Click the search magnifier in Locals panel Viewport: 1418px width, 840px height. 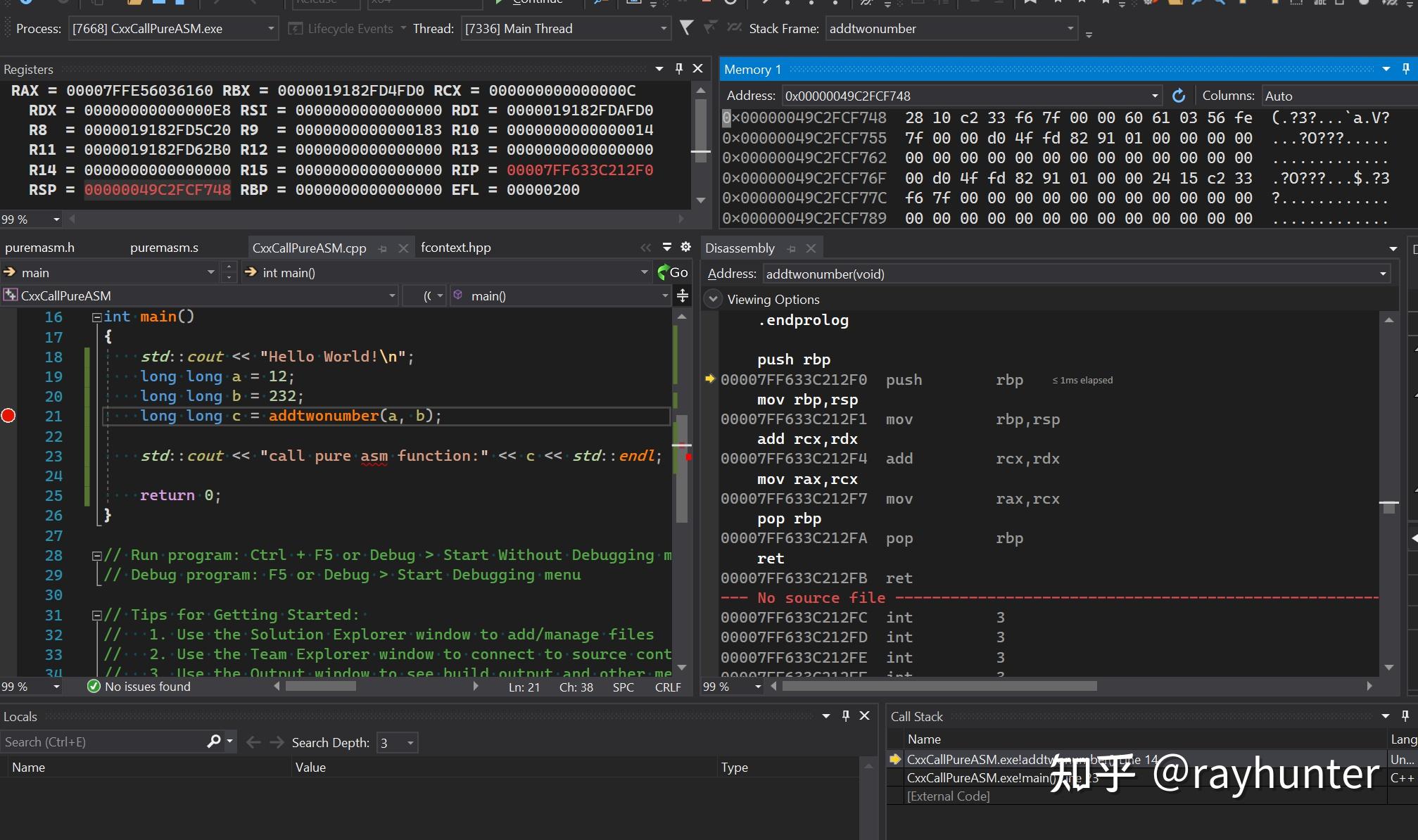tap(215, 742)
